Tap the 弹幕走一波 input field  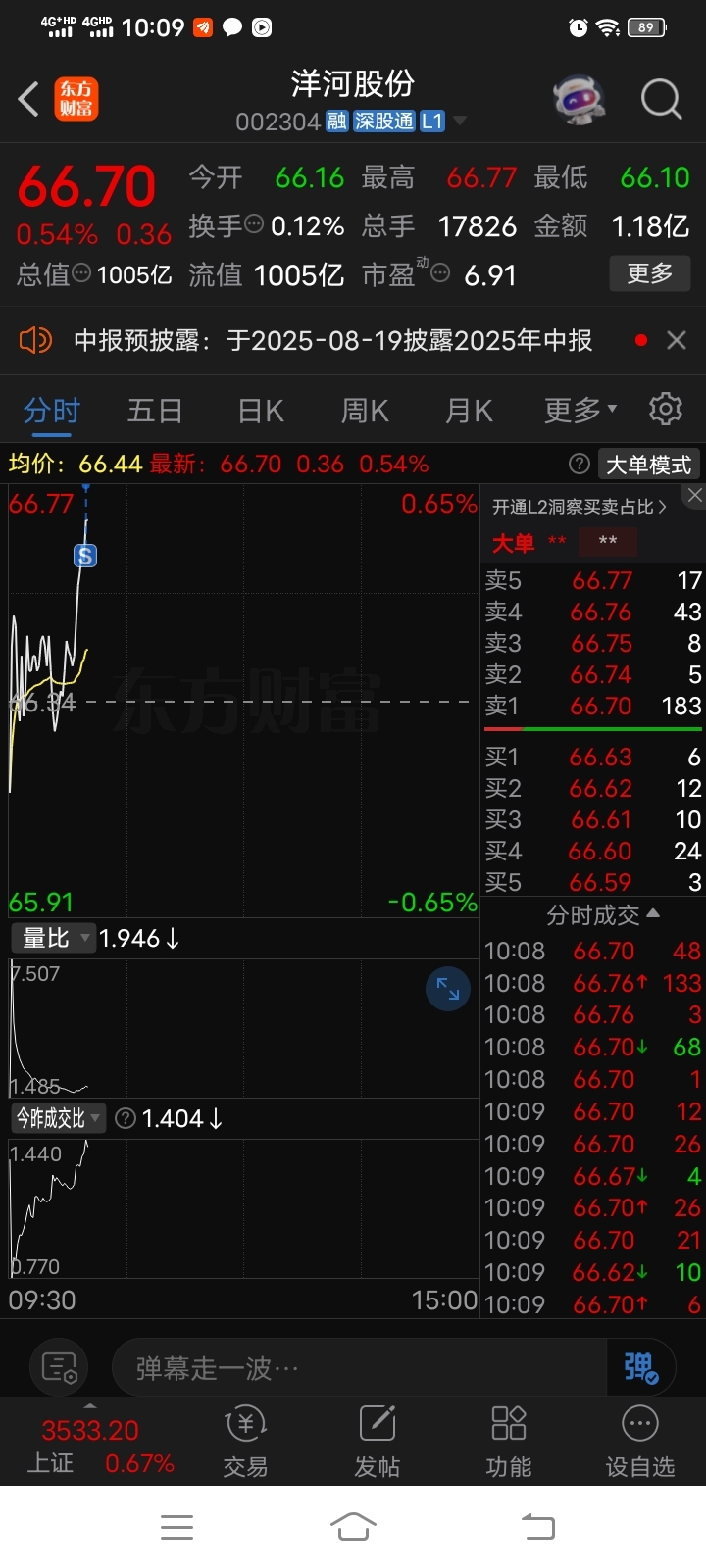(x=358, y=1367)
